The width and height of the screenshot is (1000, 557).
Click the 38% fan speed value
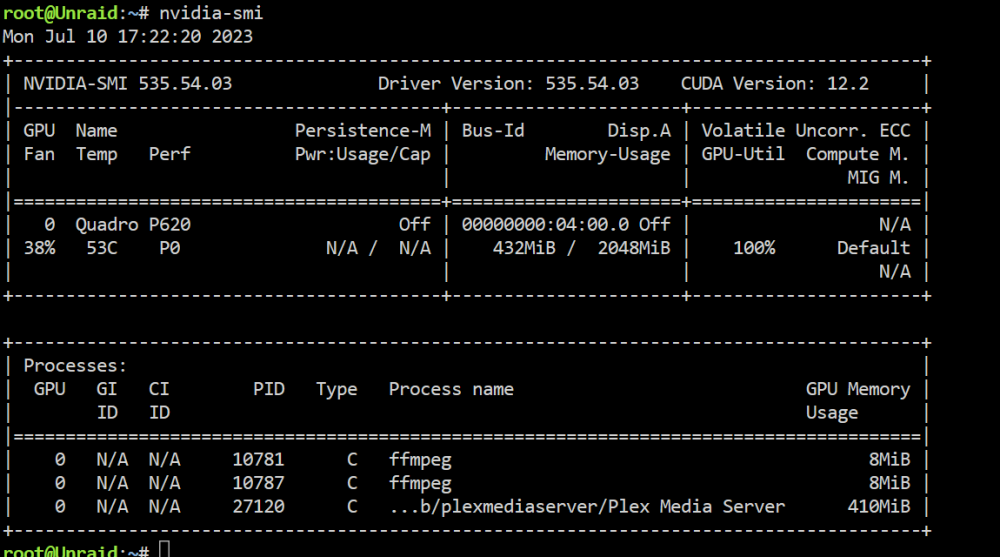(x=40, y=248)
